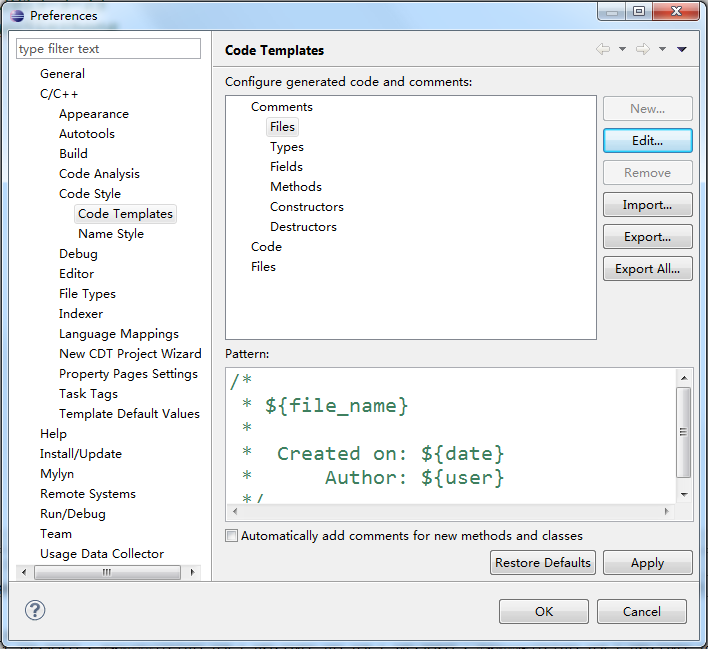Click the Import... button
Image resolution: width=708 pixels, height=649 pixels.
647,205
